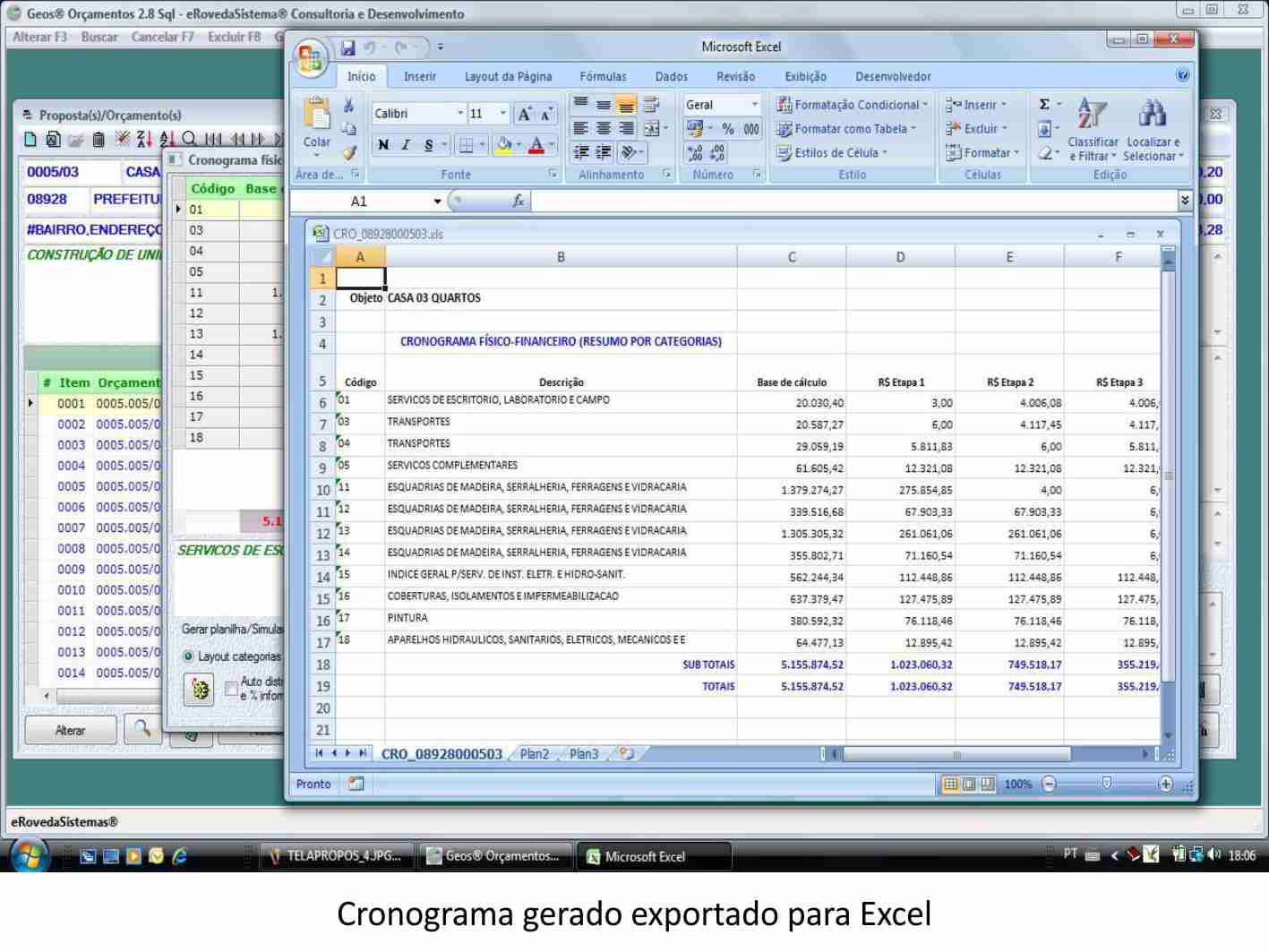1269x952 pixels.
Task: Open the Geral number format dropdown
Action: click(x=754, y=105)
